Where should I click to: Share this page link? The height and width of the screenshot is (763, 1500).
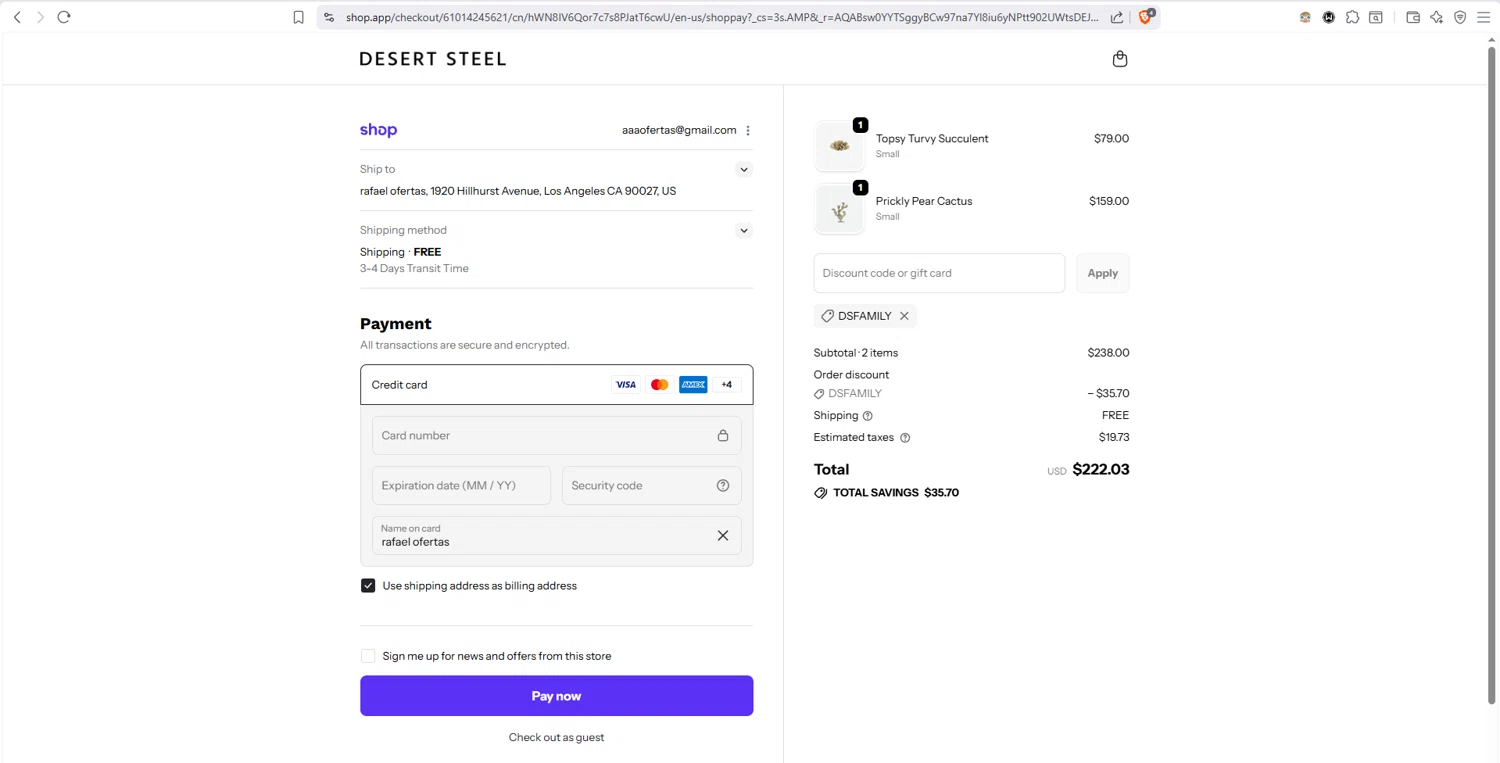pos(1117,17)
